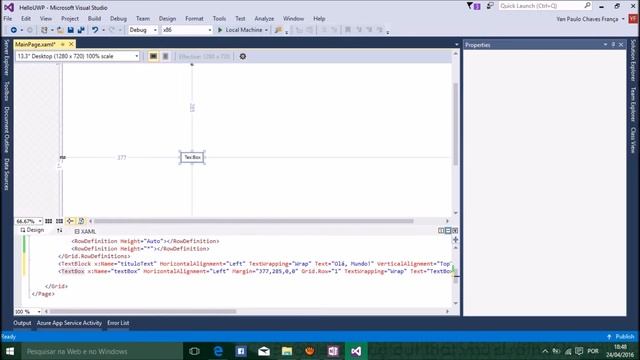Open File Explorer from the taskbar
640x360 pixels.
tap(287, 351)
